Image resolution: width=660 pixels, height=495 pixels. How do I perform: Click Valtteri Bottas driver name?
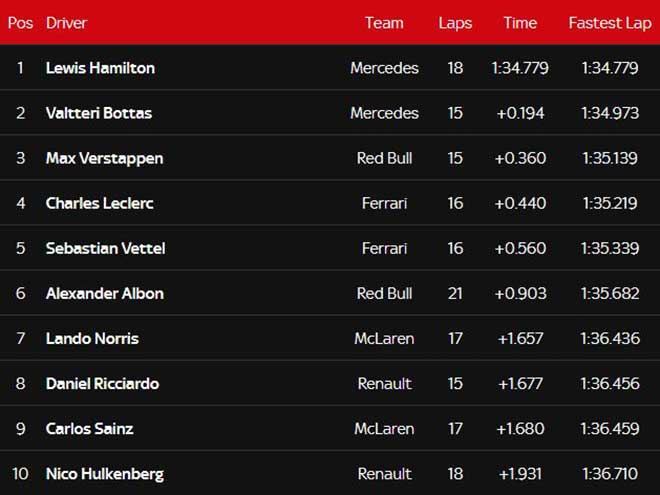(x=99, y=113)
